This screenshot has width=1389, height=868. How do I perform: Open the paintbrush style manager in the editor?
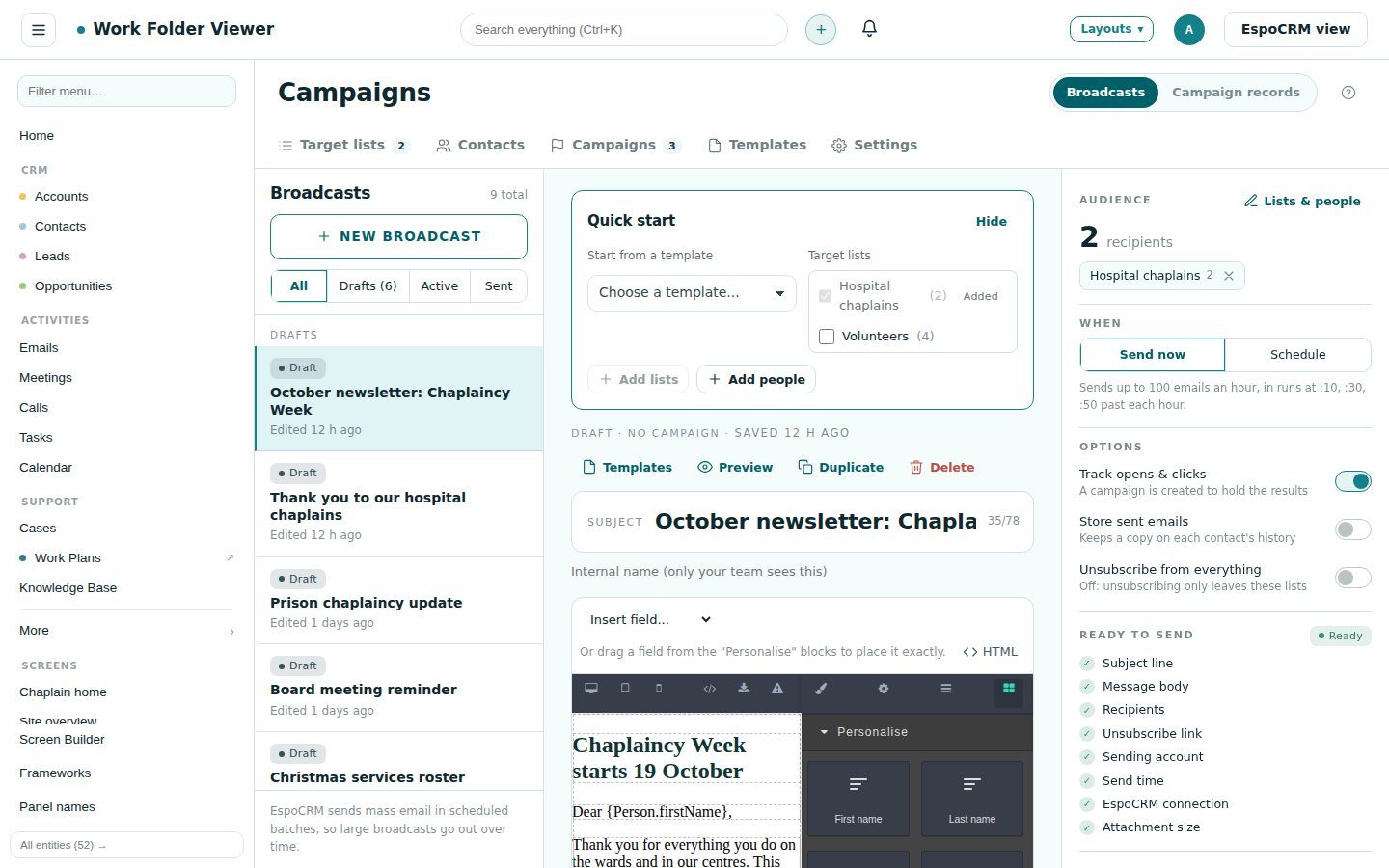(x=821, y=689)
